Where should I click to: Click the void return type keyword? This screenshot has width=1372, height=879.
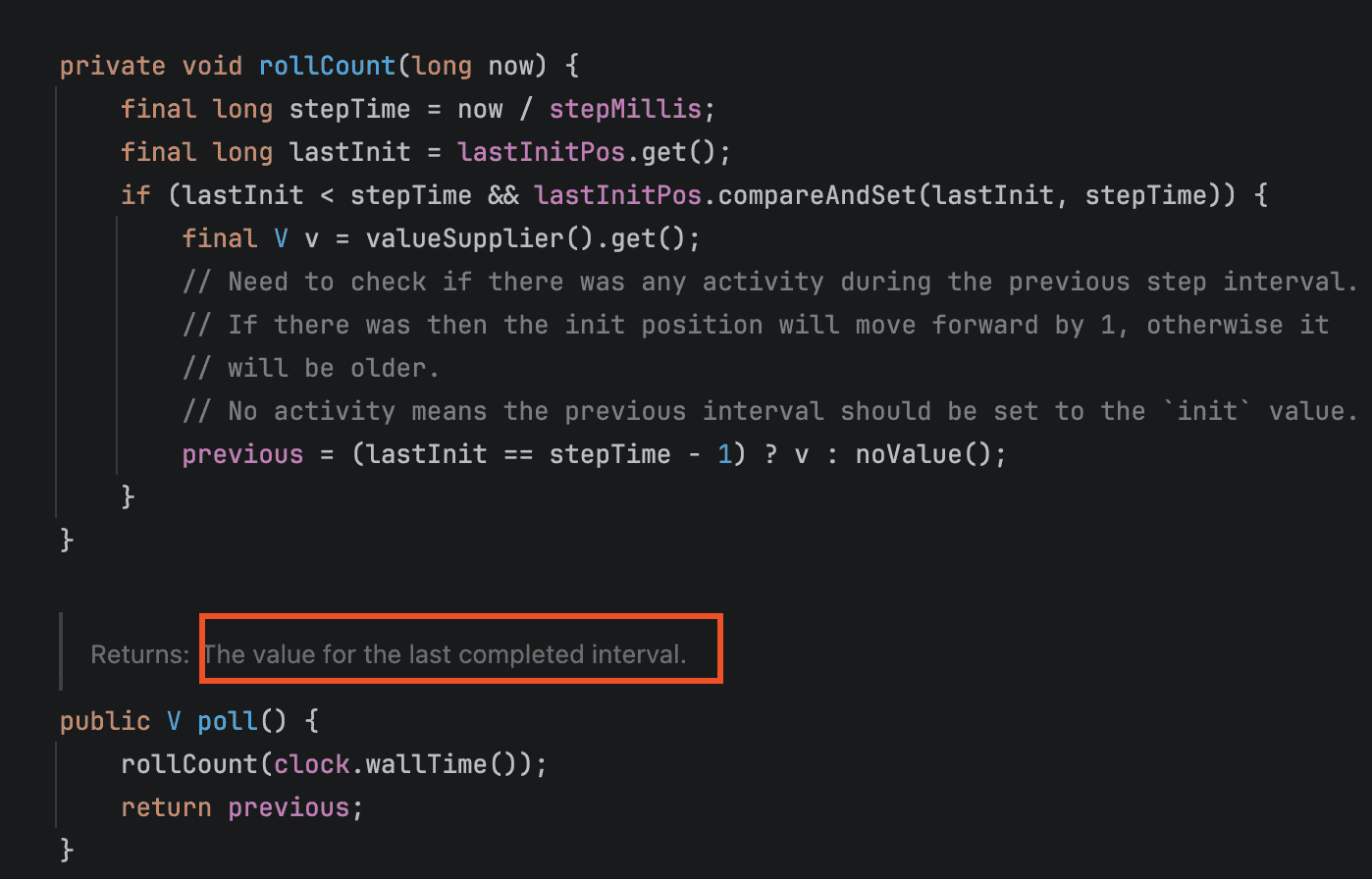click(212, 66)
